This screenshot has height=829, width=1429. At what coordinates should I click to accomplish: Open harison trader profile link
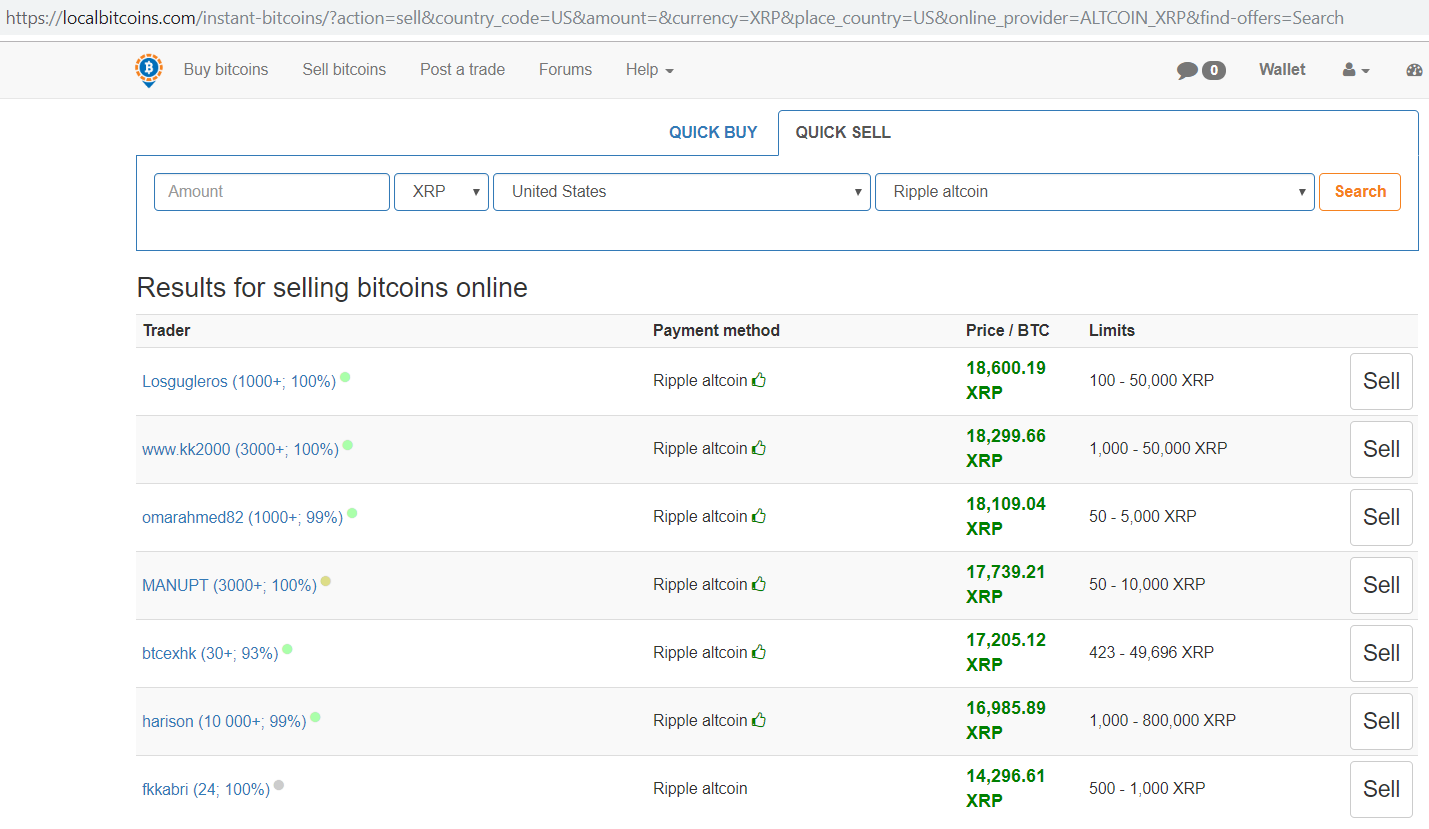click(x=224, y=721)
